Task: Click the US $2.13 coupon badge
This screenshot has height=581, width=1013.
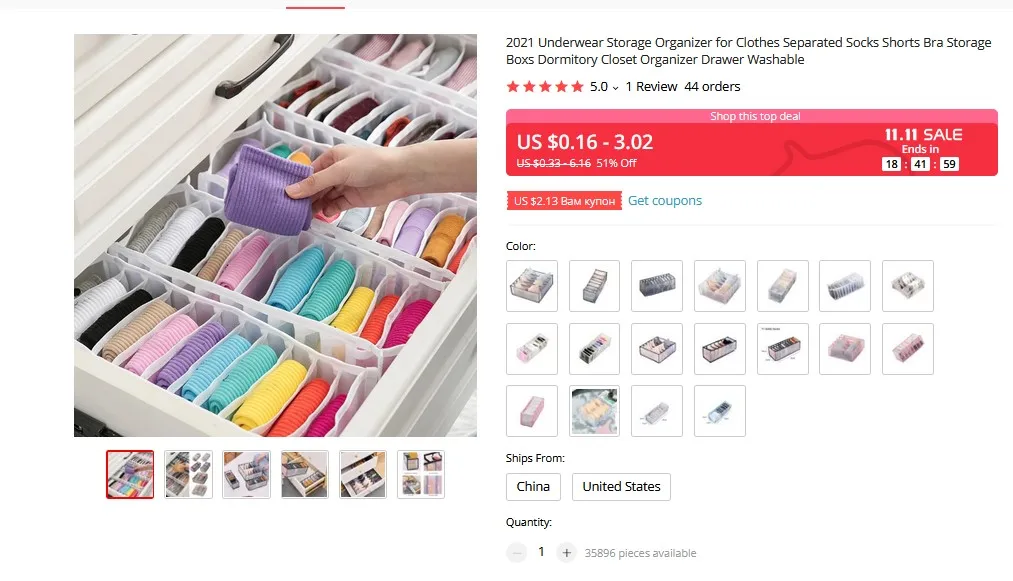Action: pyautogui.click(x=564, y=201)
